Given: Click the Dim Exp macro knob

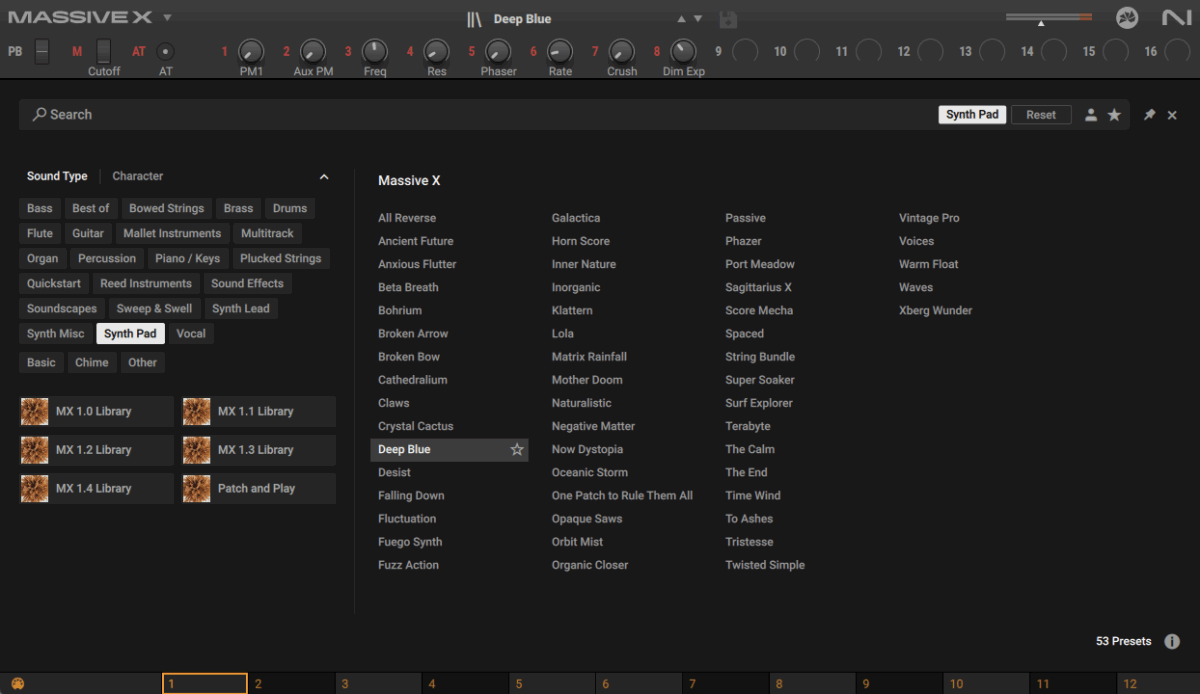Looking at the screenshot, I should pyautogui.click(x=683, y=51).
